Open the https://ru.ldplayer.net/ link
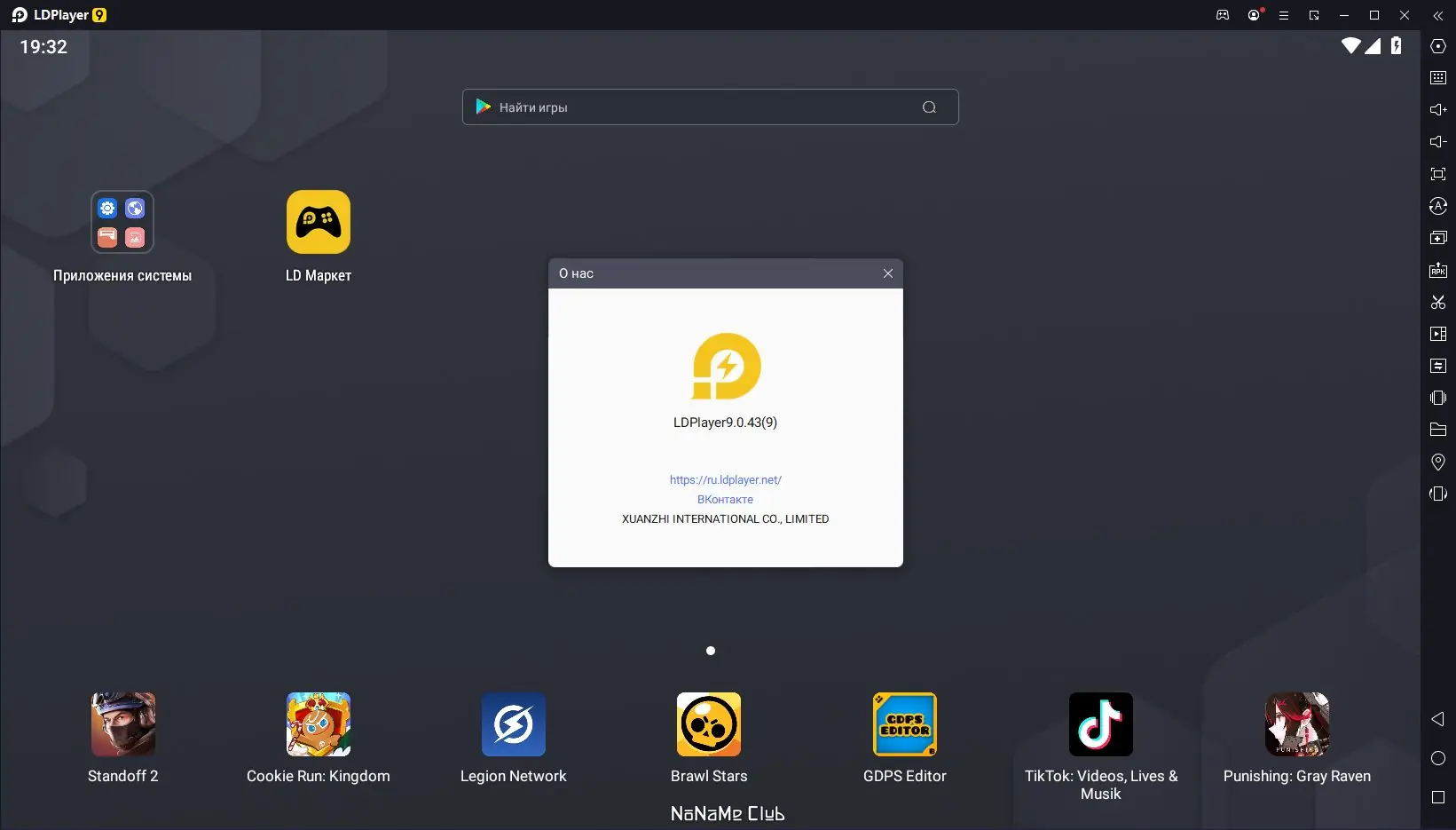Image resolution: width=1456 pixels, height=830 pixels. point(726,480)
